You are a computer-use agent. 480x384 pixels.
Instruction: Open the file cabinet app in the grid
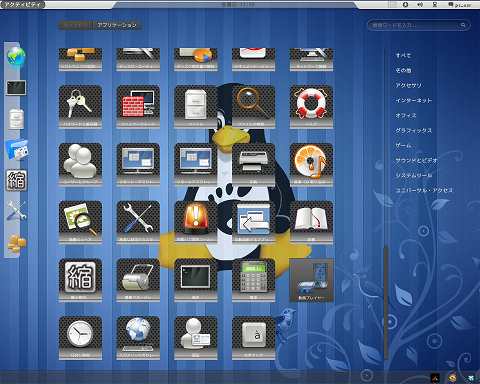(196, 107)
